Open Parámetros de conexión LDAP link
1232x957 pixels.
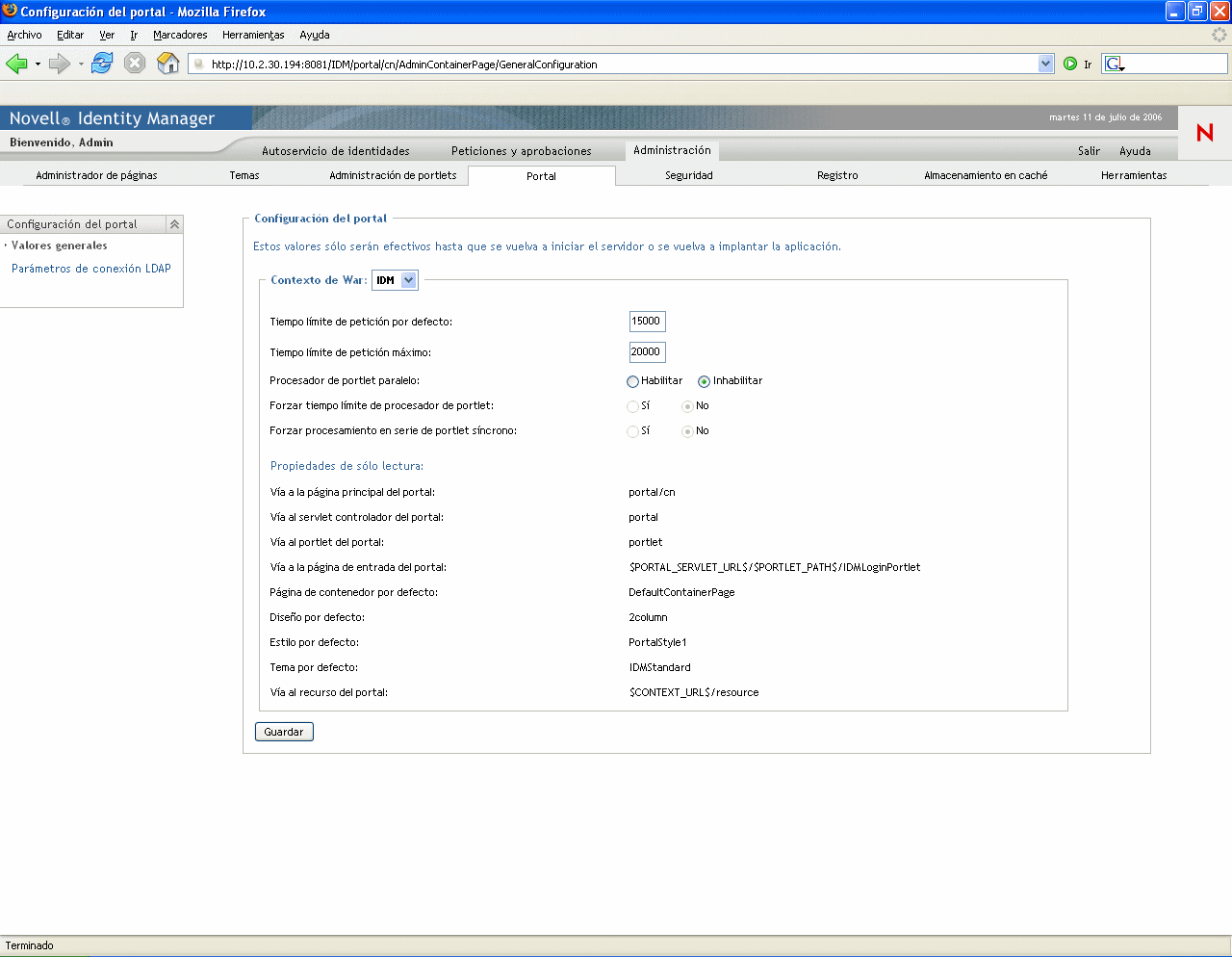(91, 269)
